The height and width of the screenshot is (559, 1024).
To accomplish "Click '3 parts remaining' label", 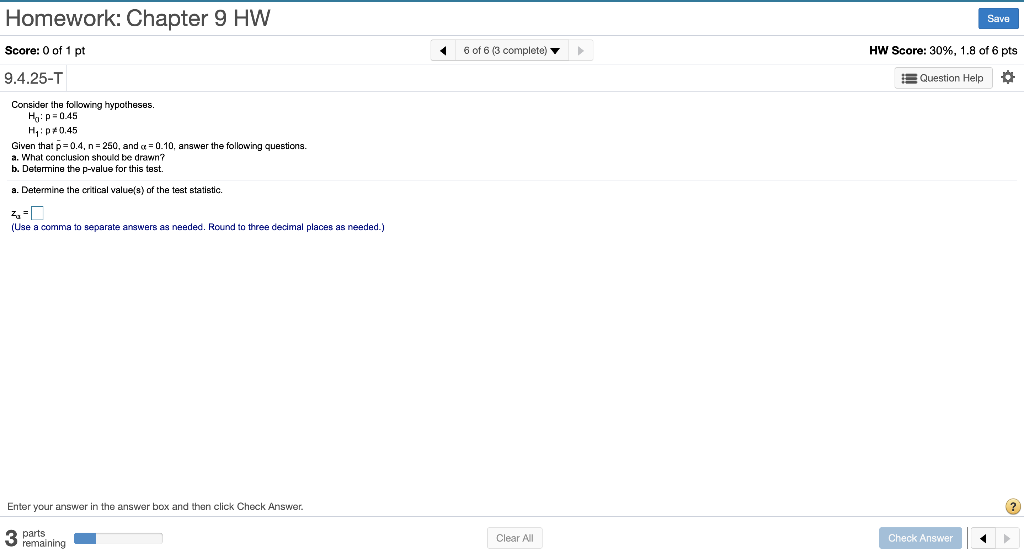I will (35, 538).
